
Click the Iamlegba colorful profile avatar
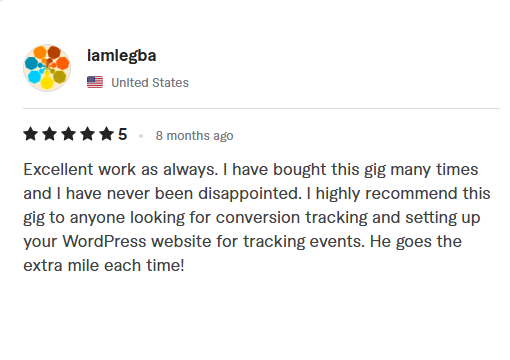pyautogui.click(x=47, y=68)
